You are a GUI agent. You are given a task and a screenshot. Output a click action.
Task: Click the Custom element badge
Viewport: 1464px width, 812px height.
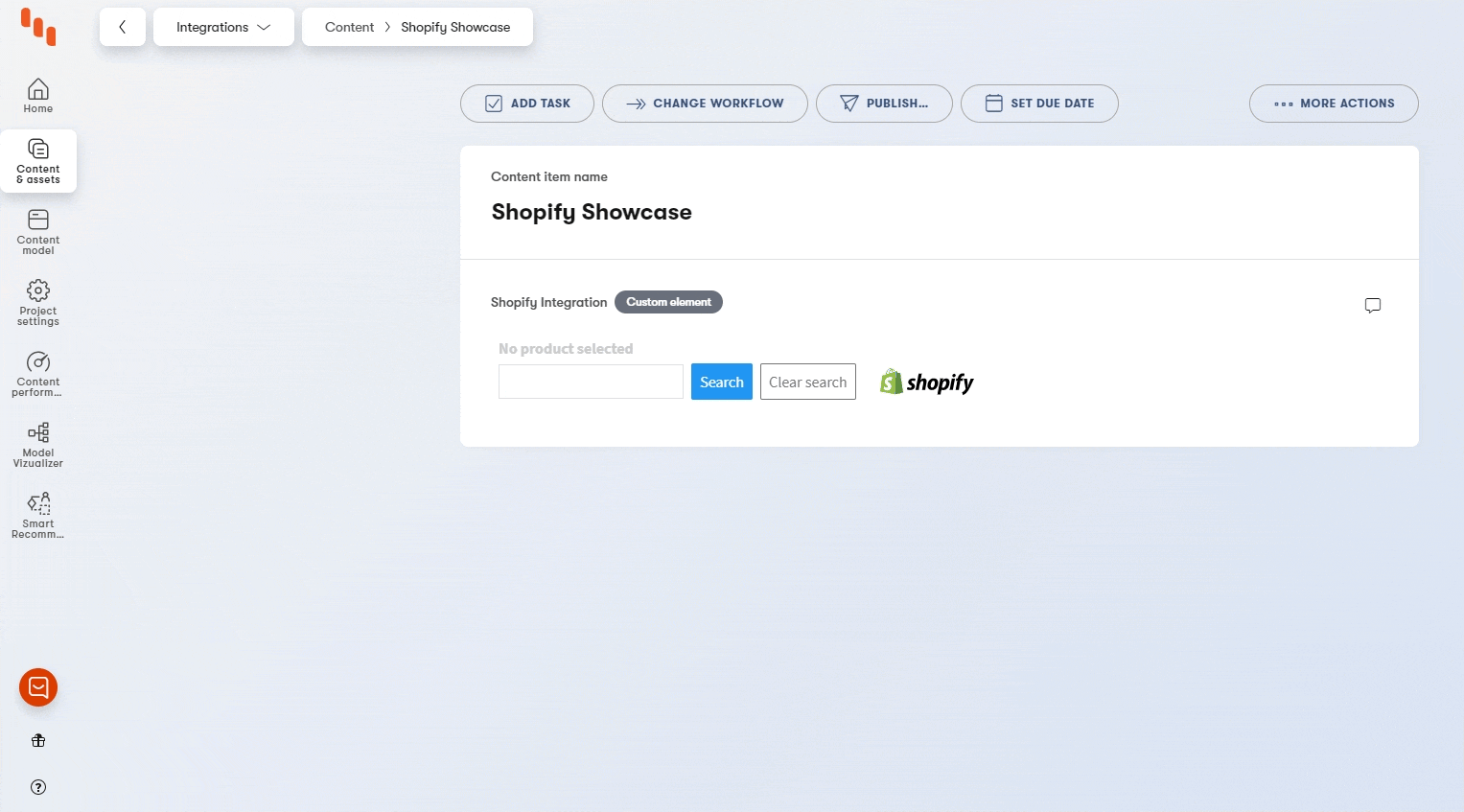[x=668, y=302]
